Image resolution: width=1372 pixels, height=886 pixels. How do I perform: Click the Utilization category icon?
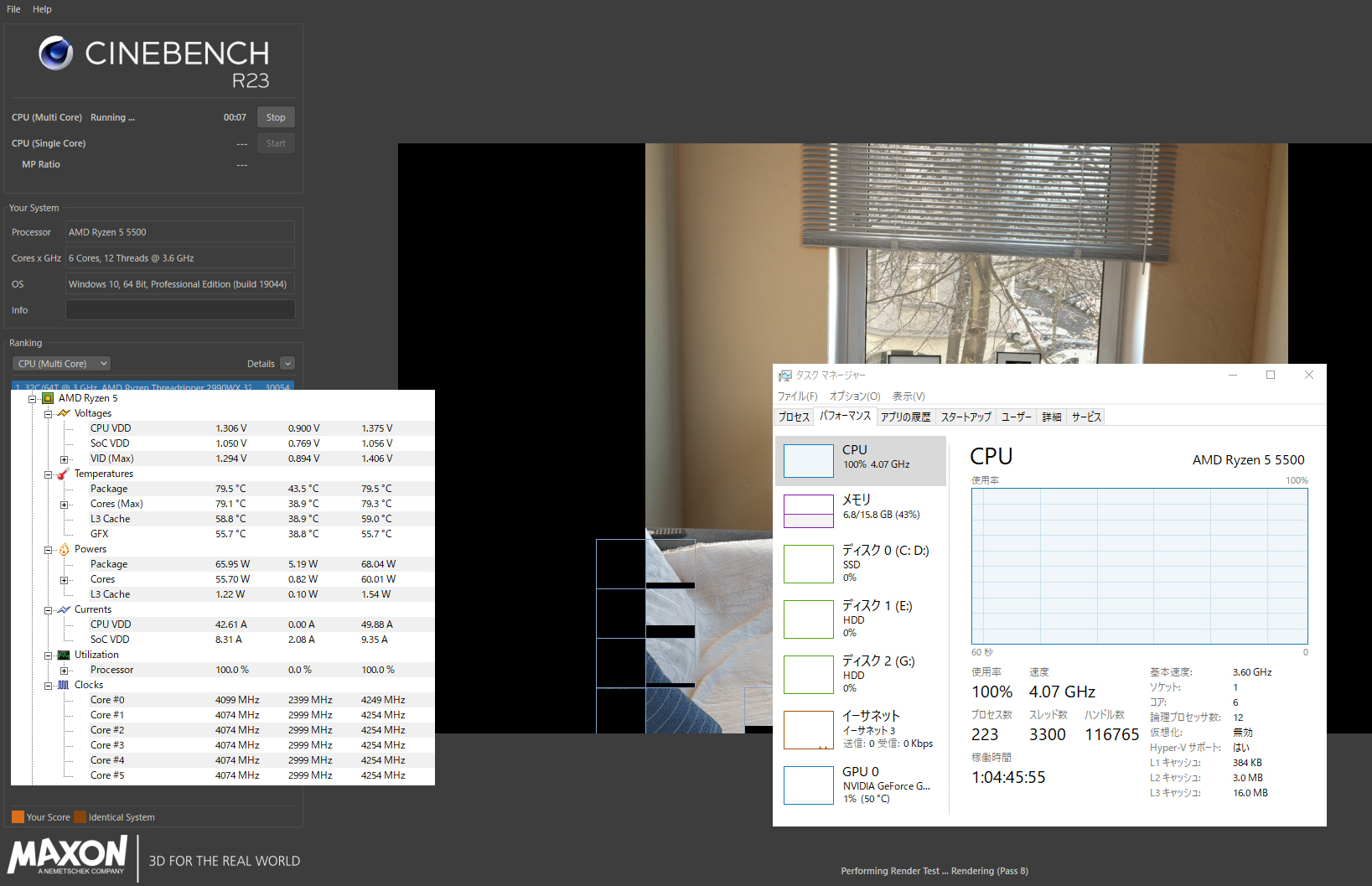point(64,655)
